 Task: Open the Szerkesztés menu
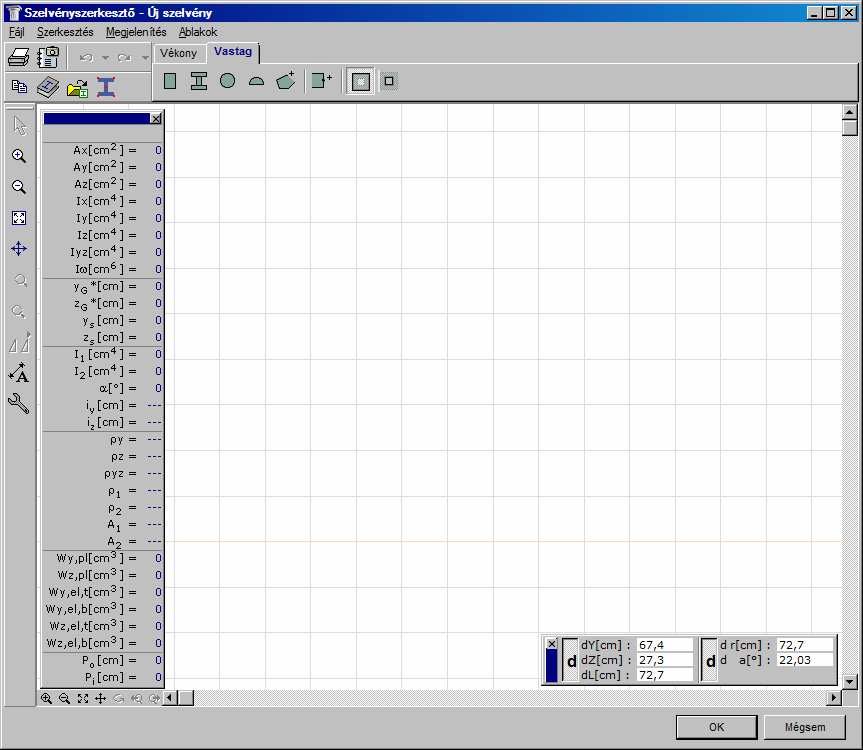coord(65,32)
